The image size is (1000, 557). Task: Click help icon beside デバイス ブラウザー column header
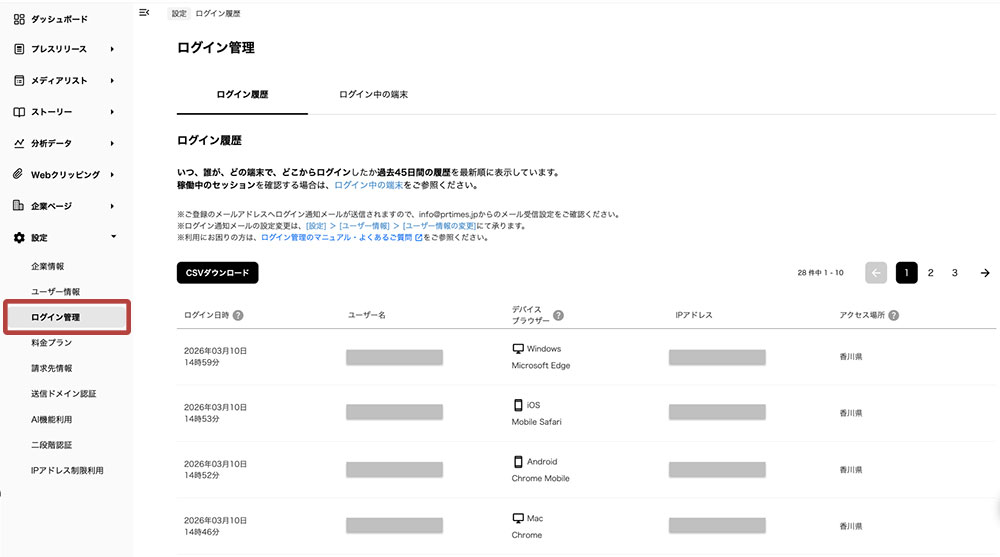(558, 315)
